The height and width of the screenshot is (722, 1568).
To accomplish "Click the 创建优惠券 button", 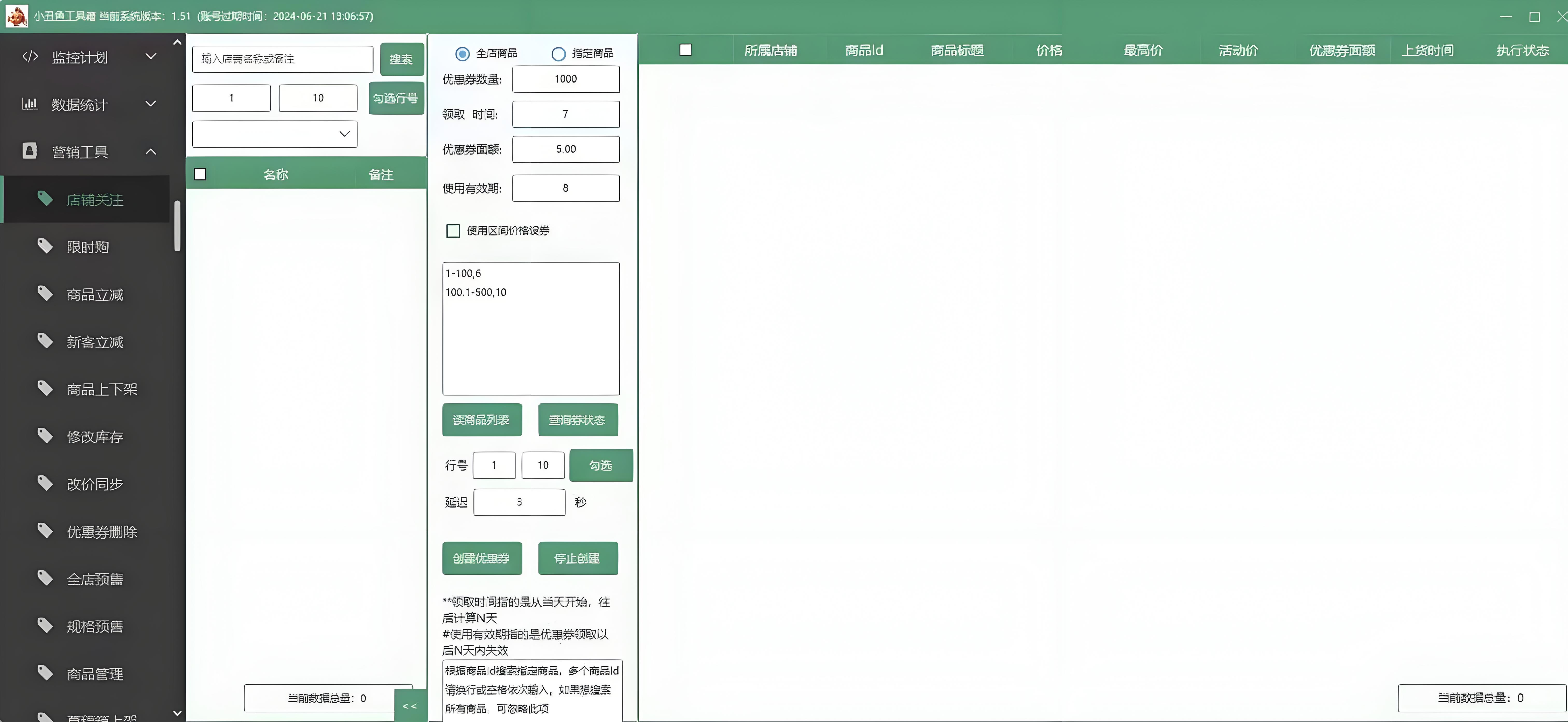I will (481, 558).
